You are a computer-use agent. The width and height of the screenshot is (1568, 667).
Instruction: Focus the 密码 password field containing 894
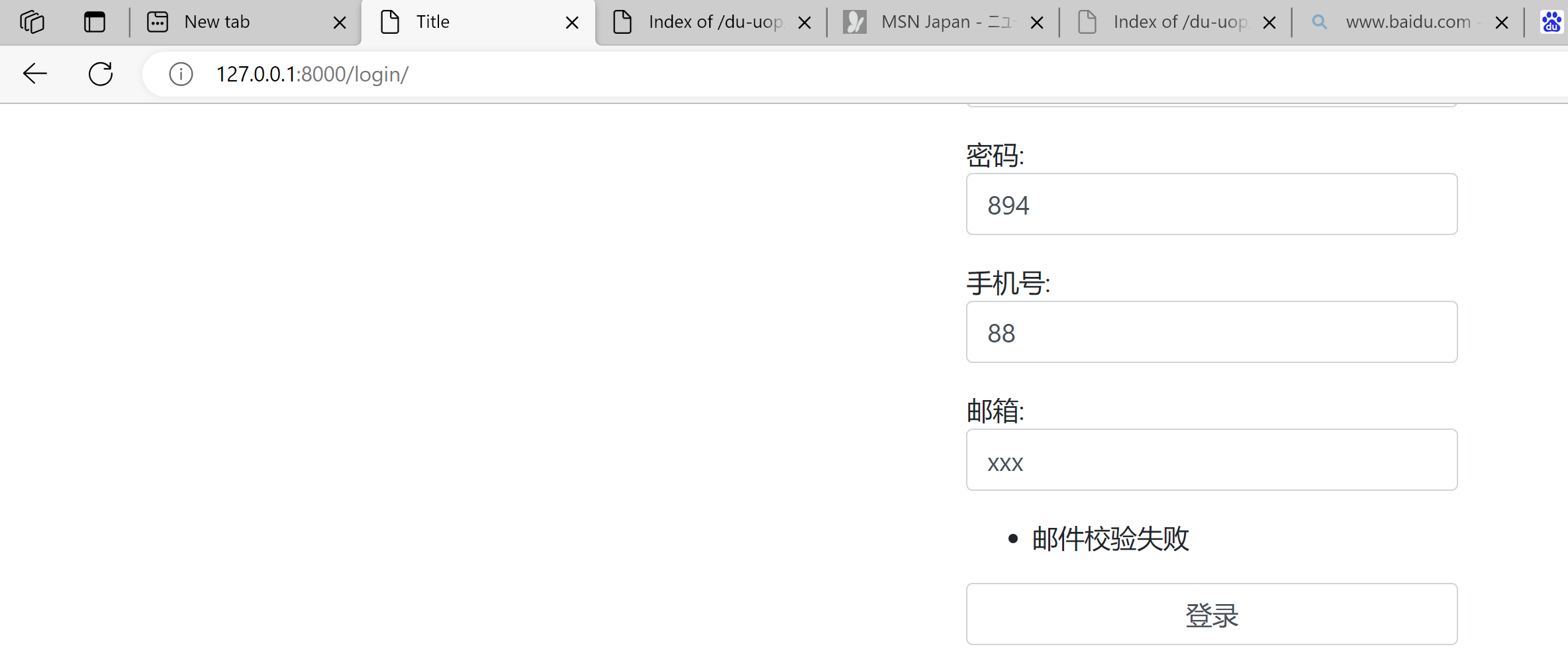(1212, 204)
